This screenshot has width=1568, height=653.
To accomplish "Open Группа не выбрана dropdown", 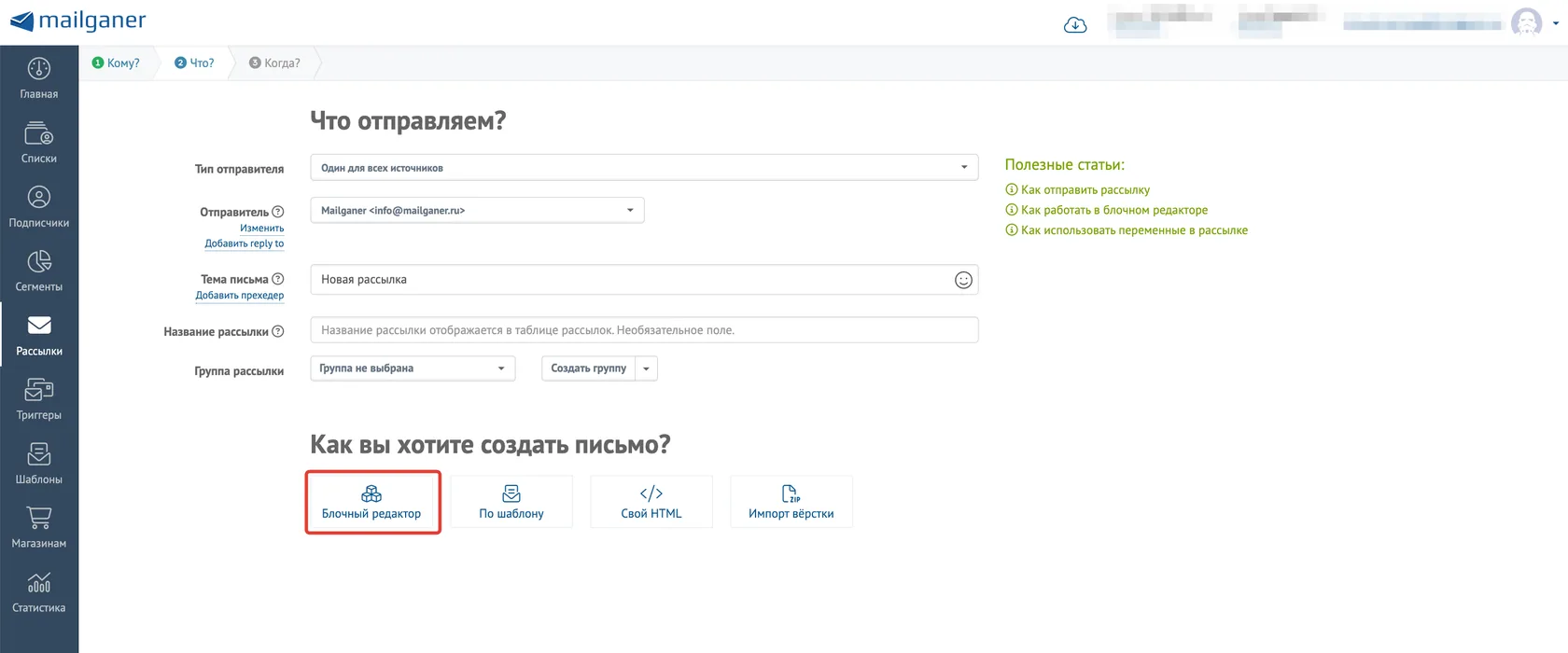I will 413,368.
